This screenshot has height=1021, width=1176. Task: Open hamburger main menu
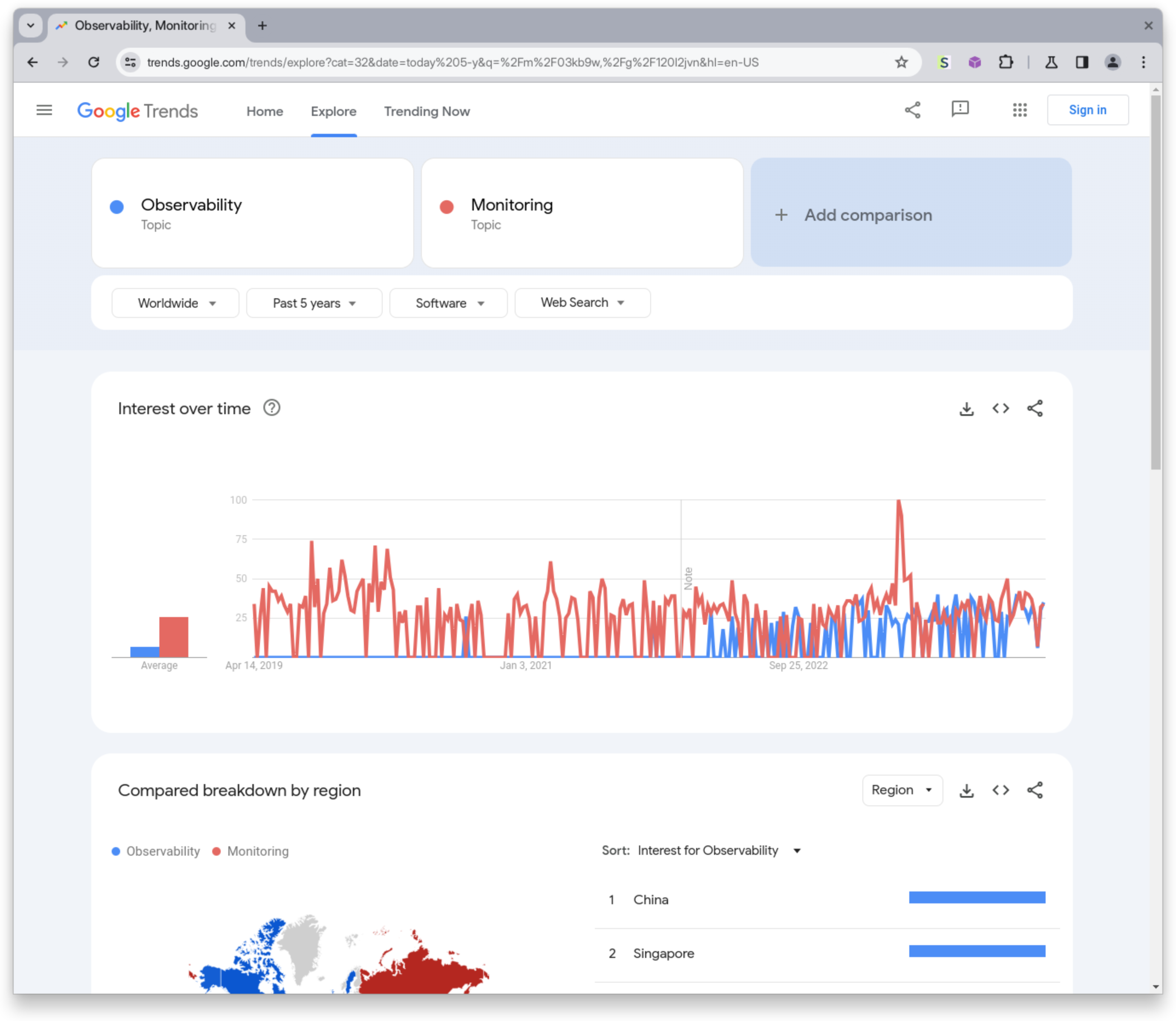coord(44,110)
